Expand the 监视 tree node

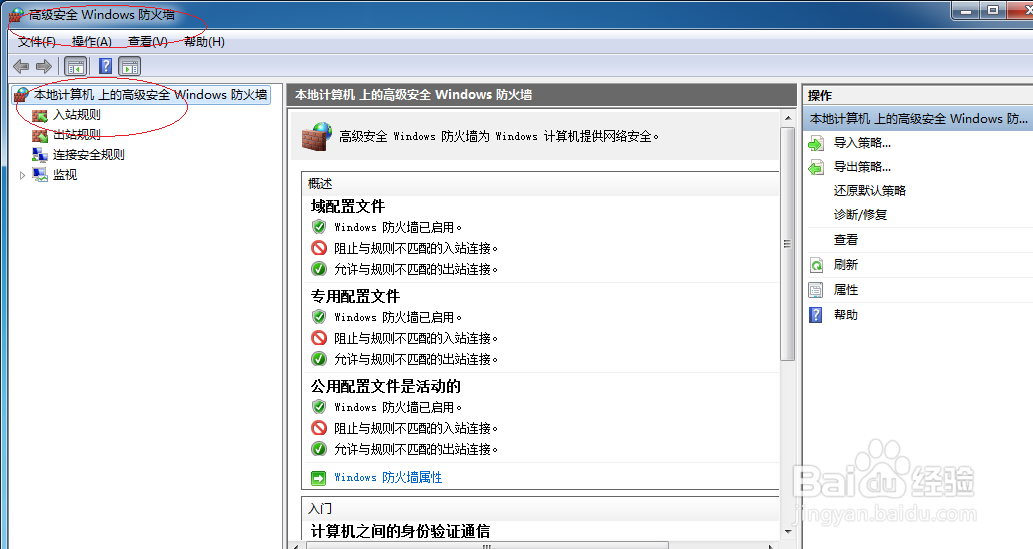22,175
